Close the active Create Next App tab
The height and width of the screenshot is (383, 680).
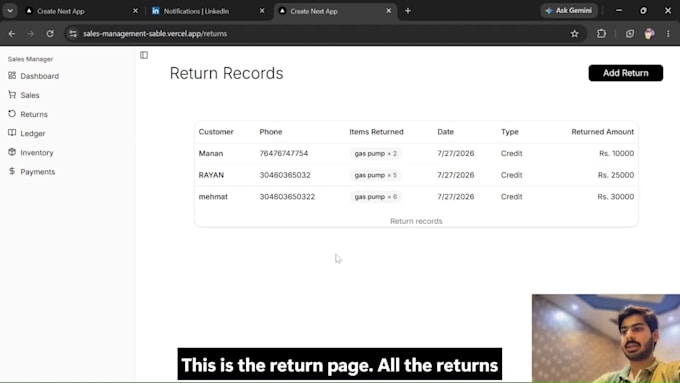(x=389, y=11)
